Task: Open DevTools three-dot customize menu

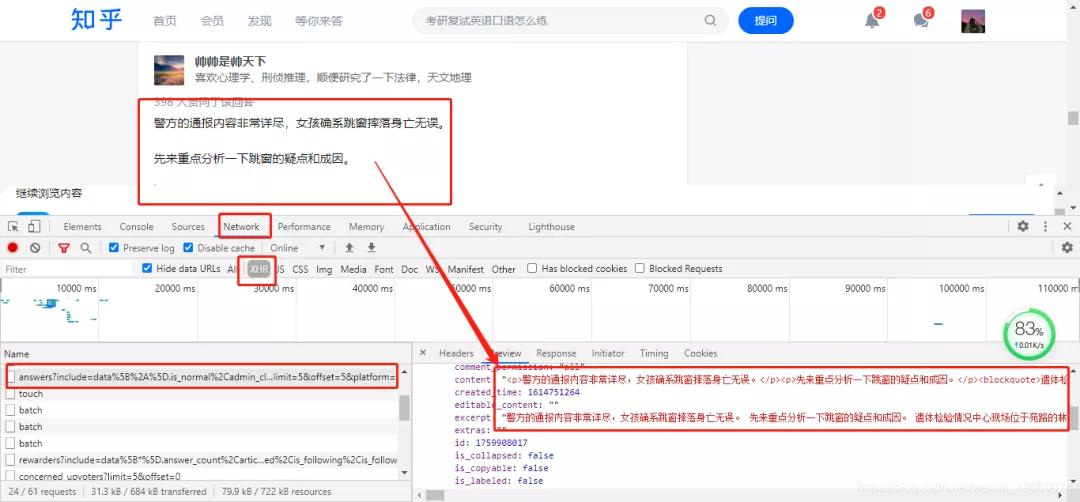Action: coord(1046,227)
